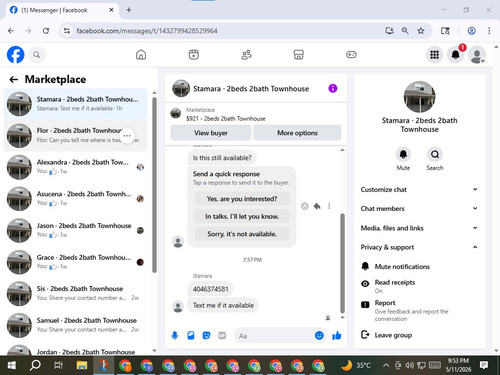
Task: Click the phone number message 4046374581
Action: click(x=211, y=289)
